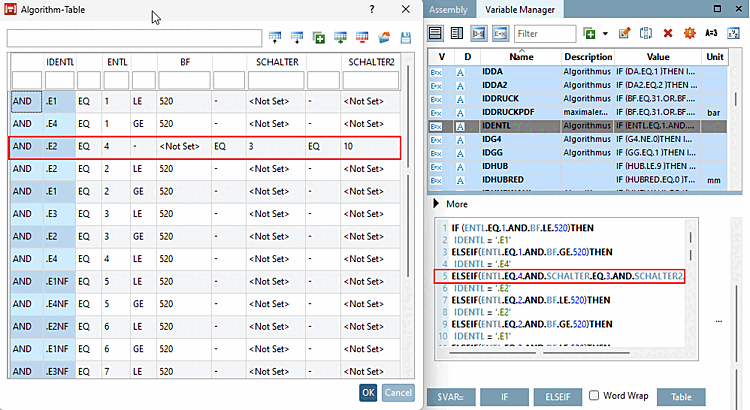Toggle horizontal split layout in Variable Manager

435,33
